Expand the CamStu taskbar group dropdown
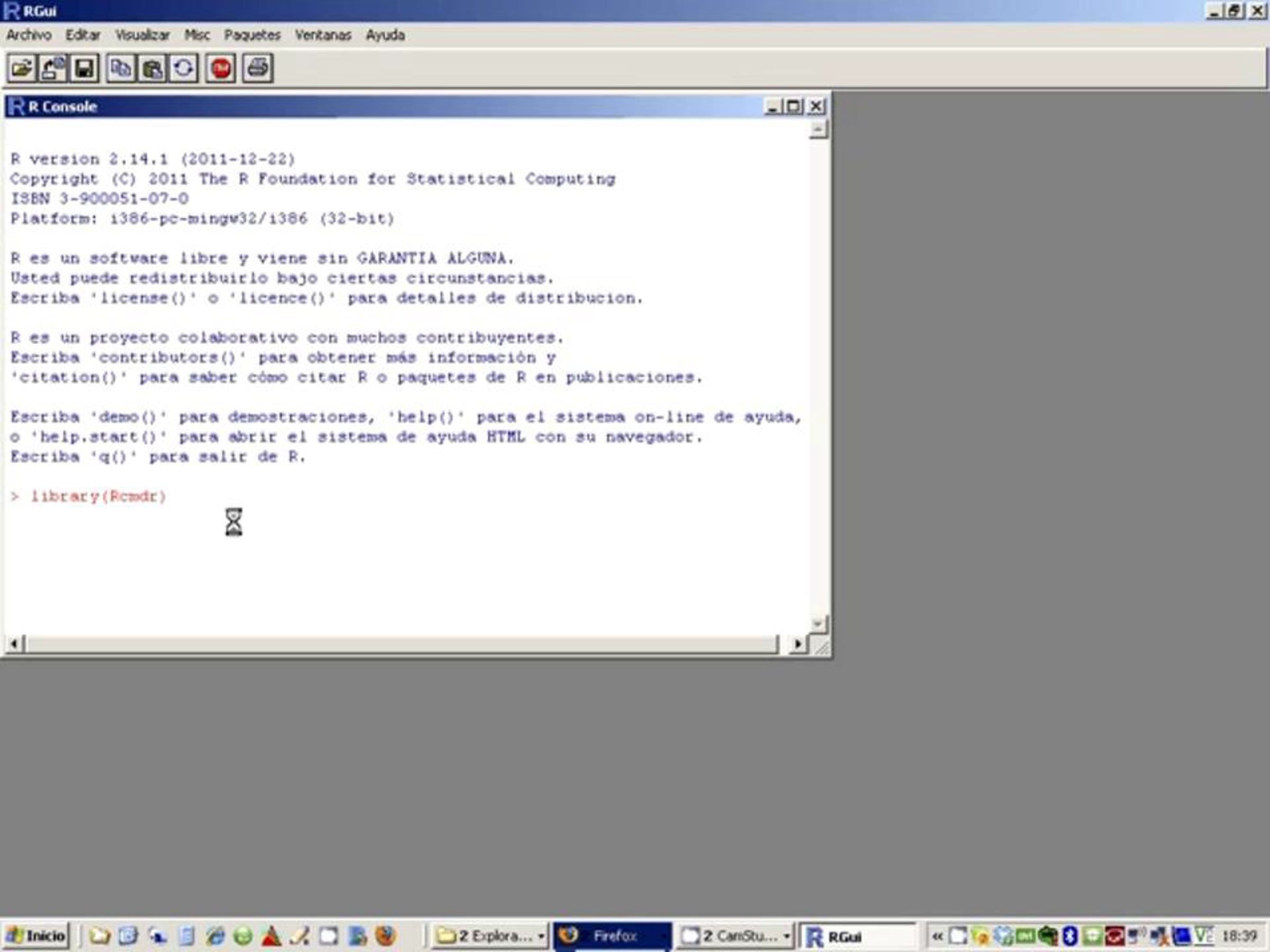 [786, 937]
